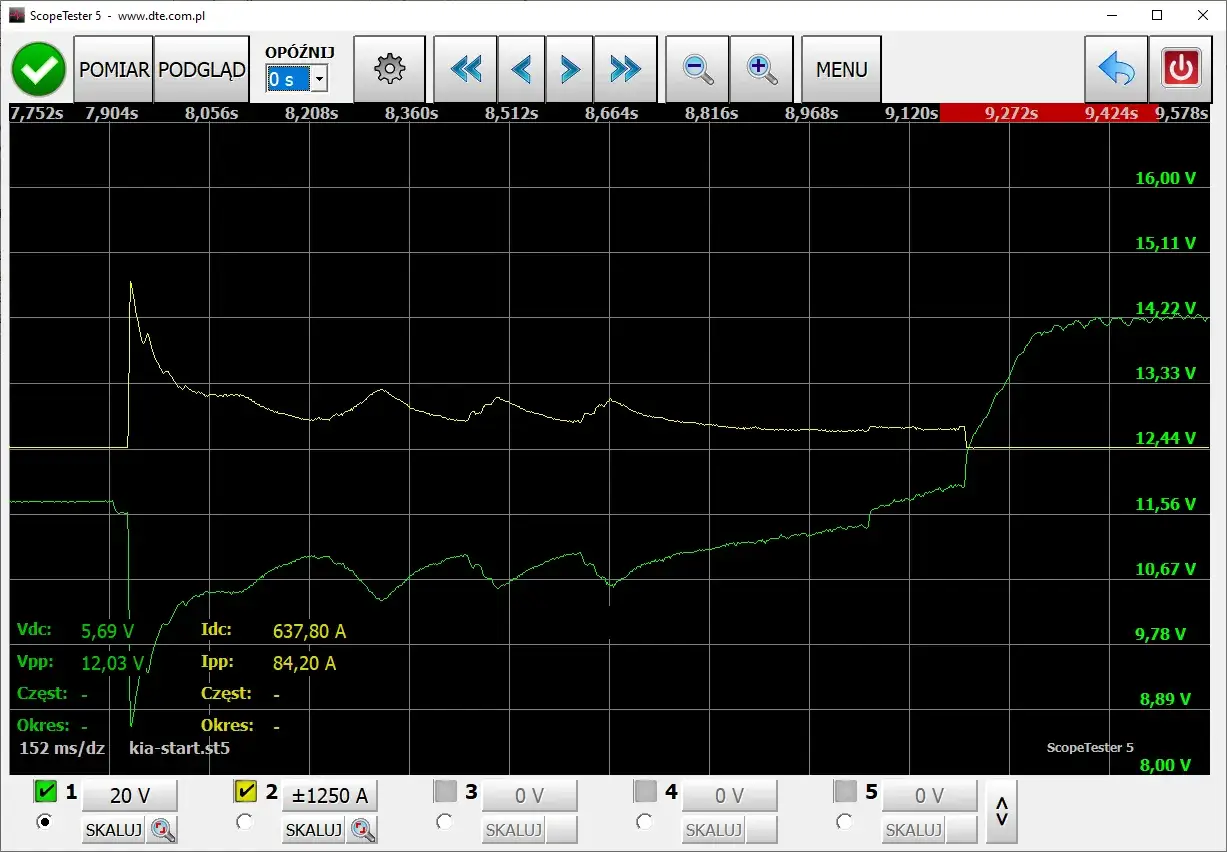Click the 14,22 V scale label
Viewport: 1227px width, 852px height.
(x=1165, y=308)
